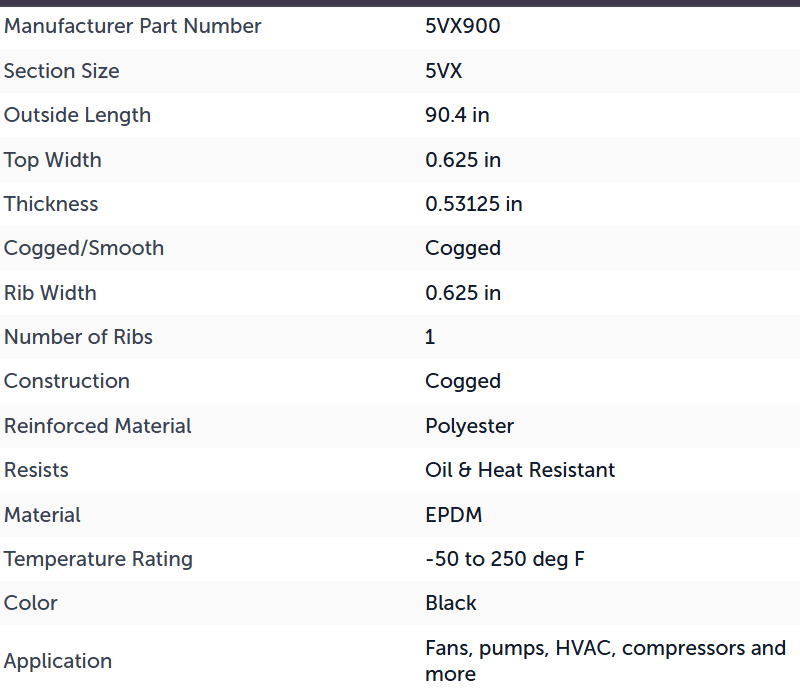Select the Number of Ribs value 1
Image resolution: width=800 pixels, height=691 pixels.
tap(430, 337)
